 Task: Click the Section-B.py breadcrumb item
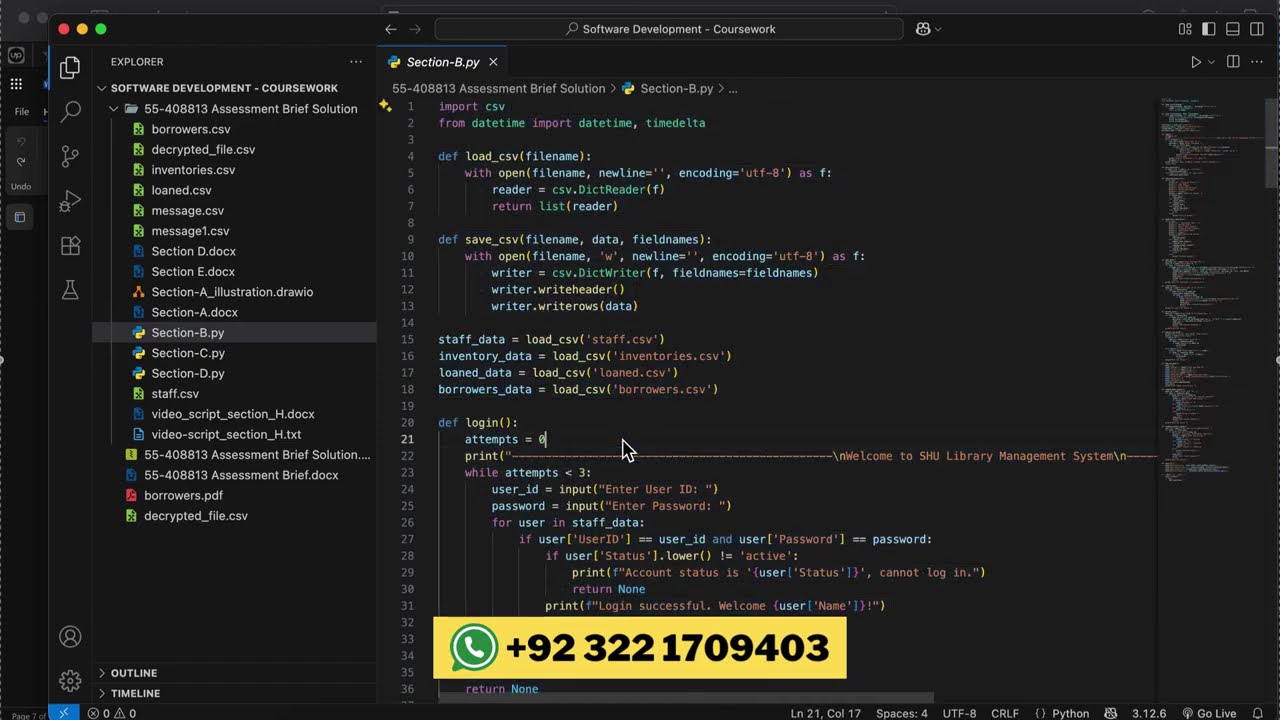pyautogui.click(x=667, y=88)
